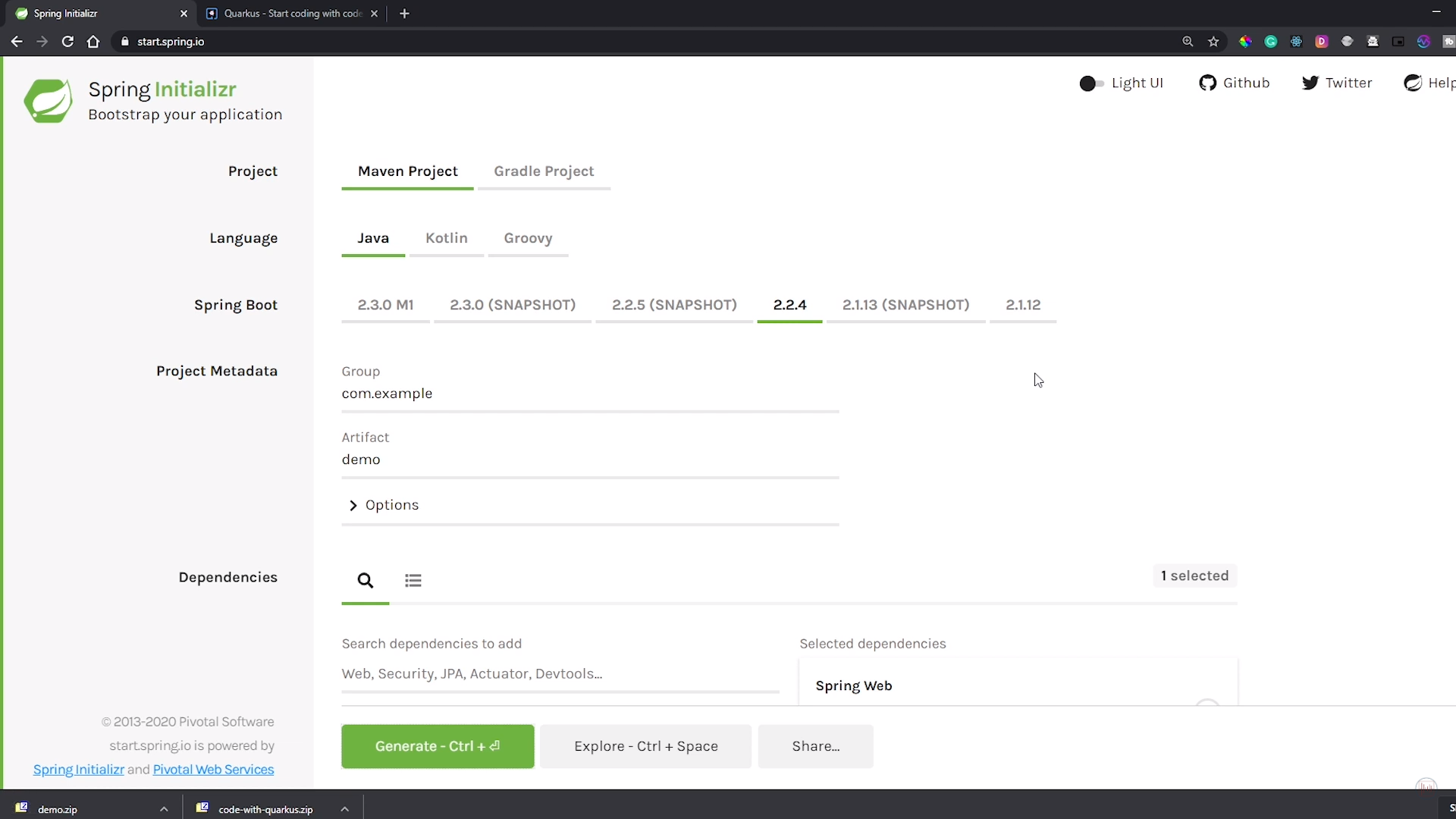
Task: Select Spring Boot version 2.1.12
Action: (1023, 305)
